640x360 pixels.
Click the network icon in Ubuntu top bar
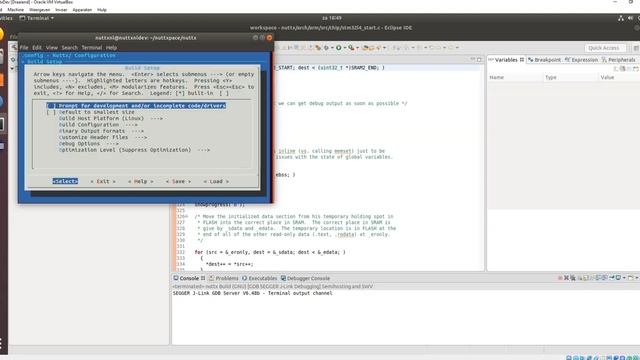click(x=621, y=18)
